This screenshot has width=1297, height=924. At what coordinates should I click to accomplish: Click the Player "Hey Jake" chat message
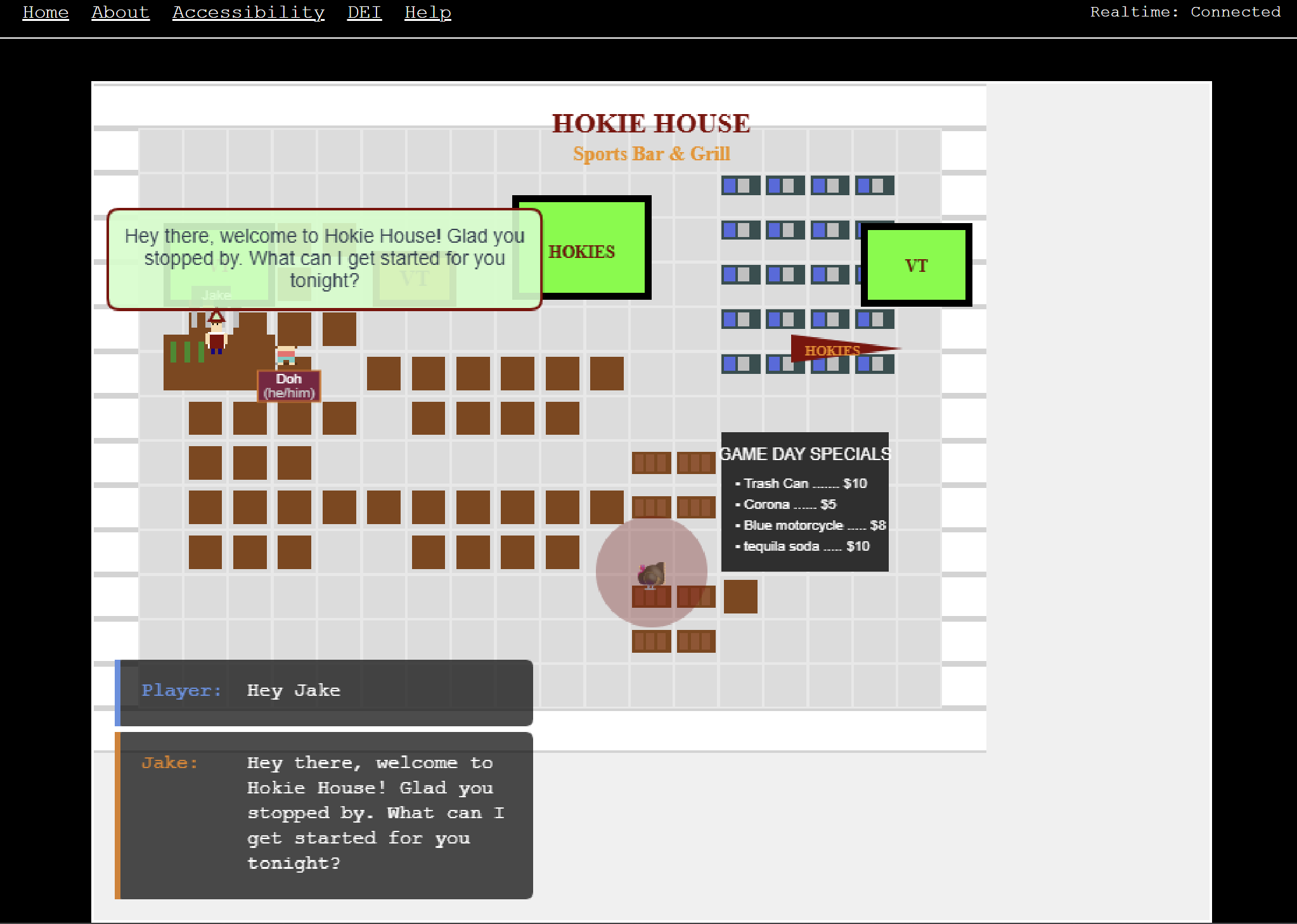[325, 691]
